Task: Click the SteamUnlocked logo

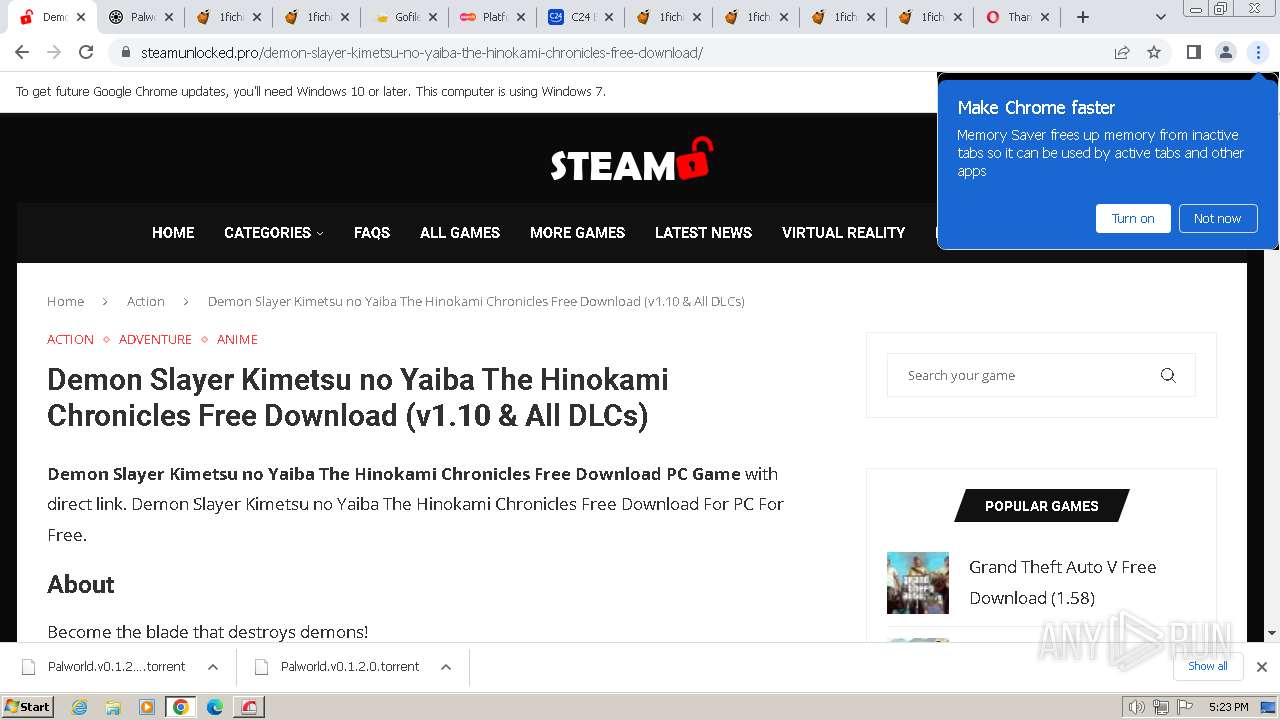Action: [631, 160]
